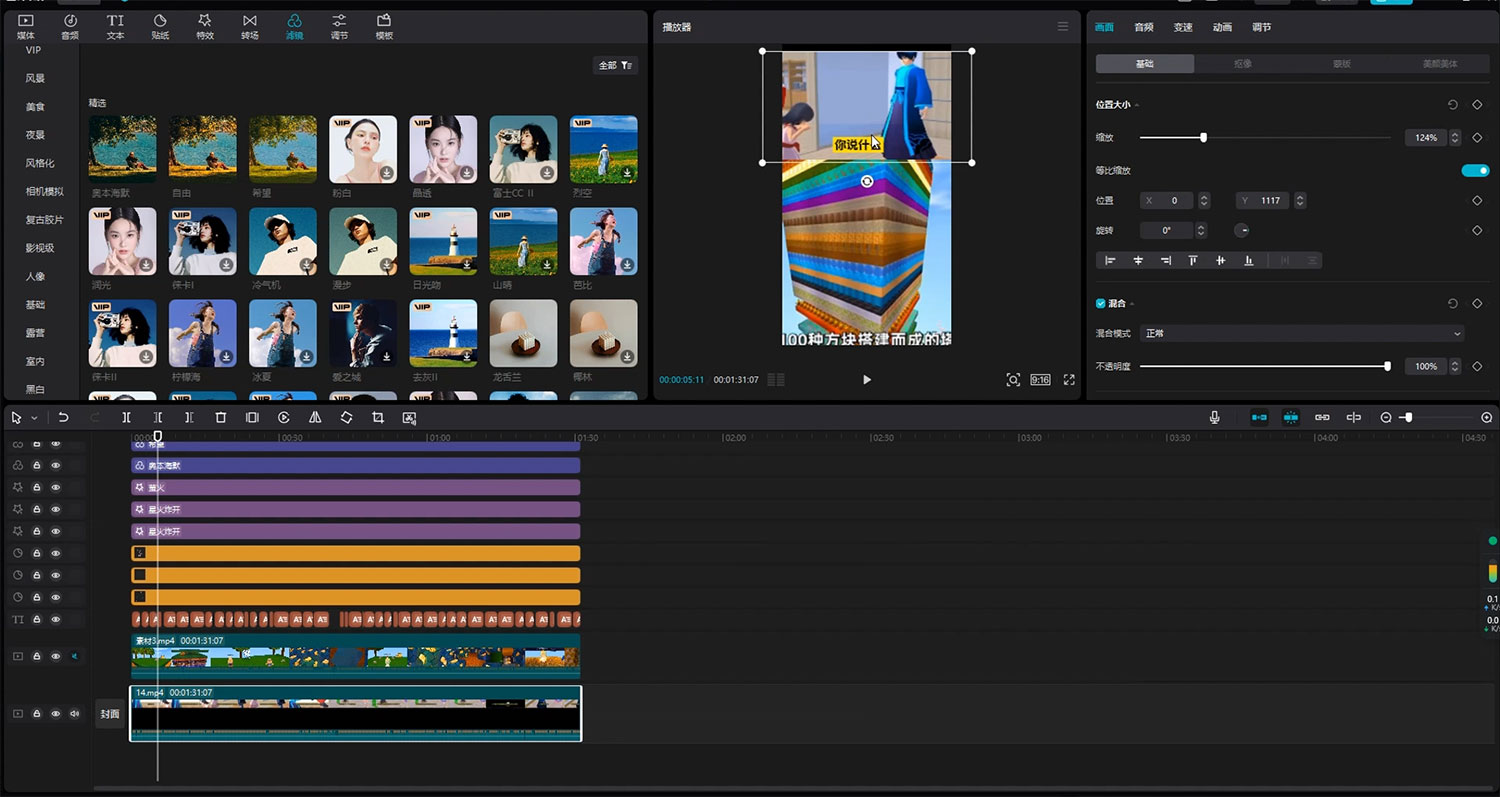This screenshot has width=1500, height=797.
Task: Uncheck the 混合 blend checkbox
Action: 1101,303
